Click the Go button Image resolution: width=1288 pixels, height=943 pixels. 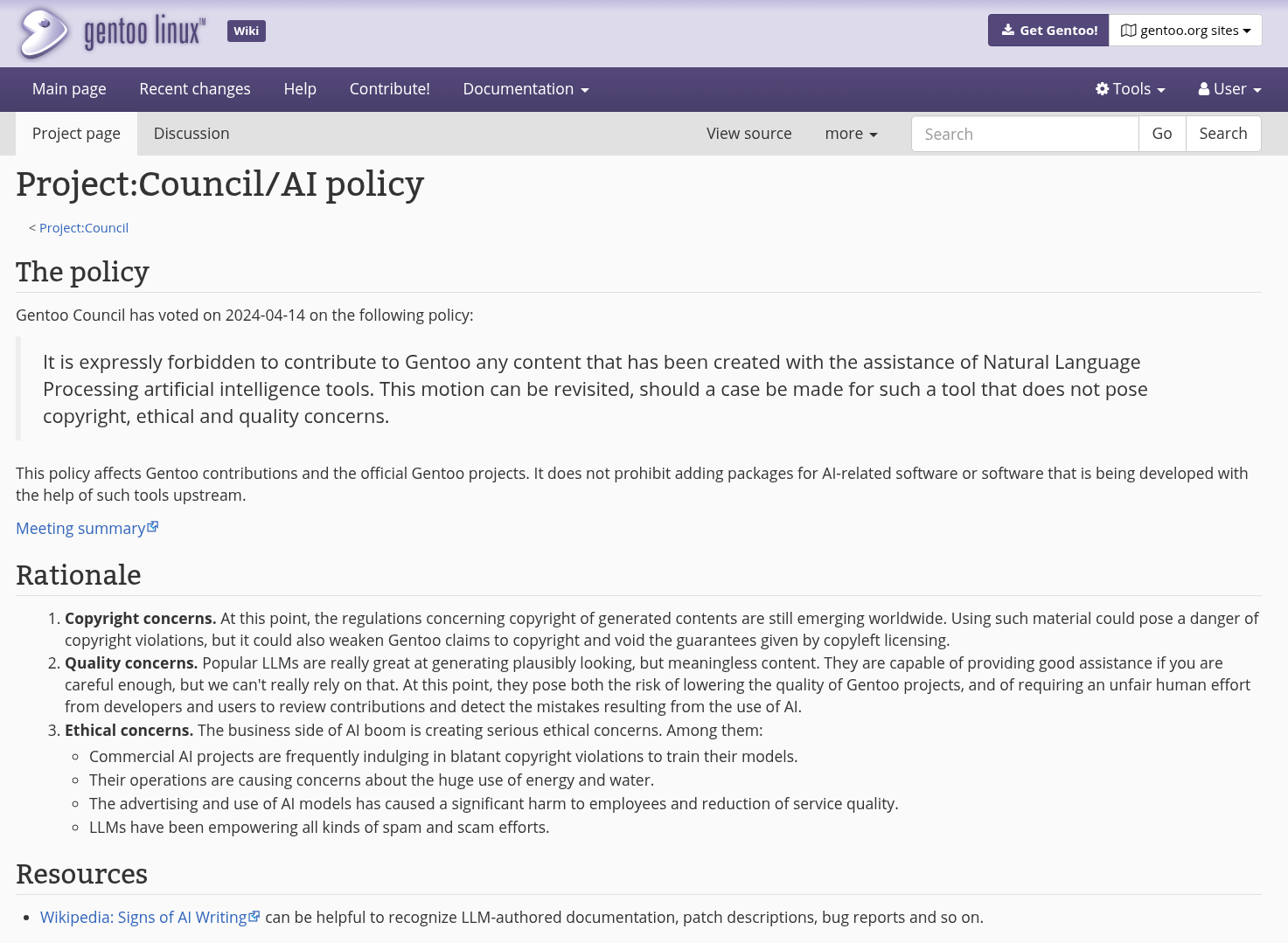click(1162, 134)
